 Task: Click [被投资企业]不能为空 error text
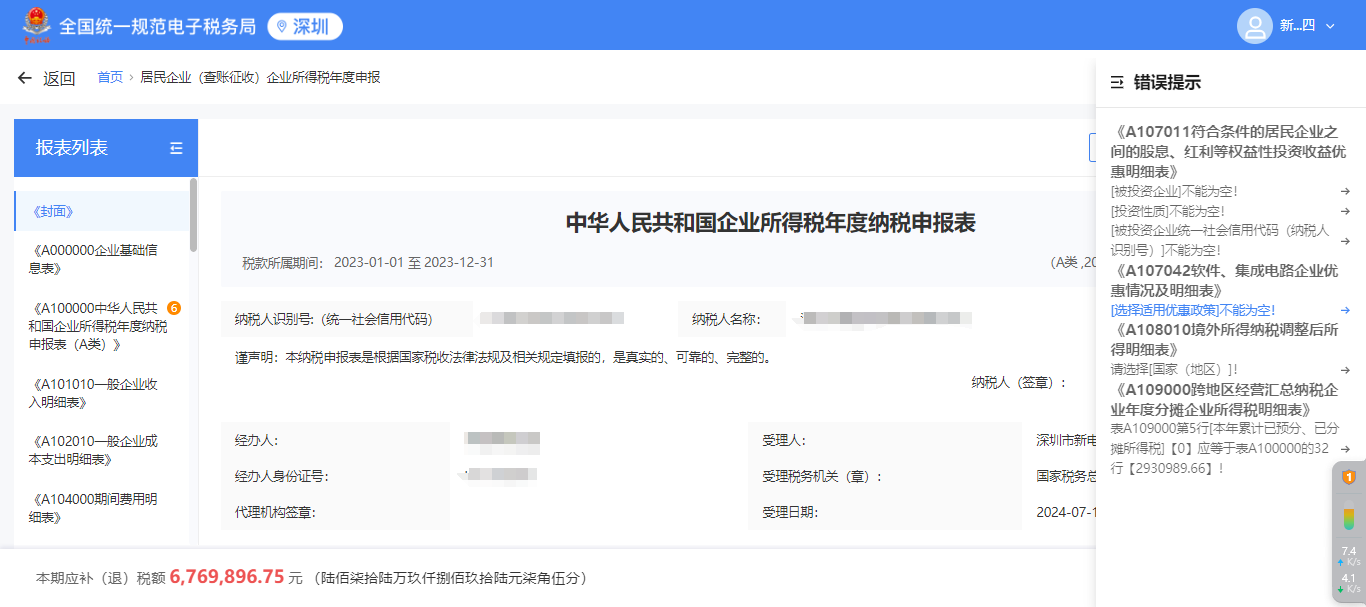point(1174,191)
